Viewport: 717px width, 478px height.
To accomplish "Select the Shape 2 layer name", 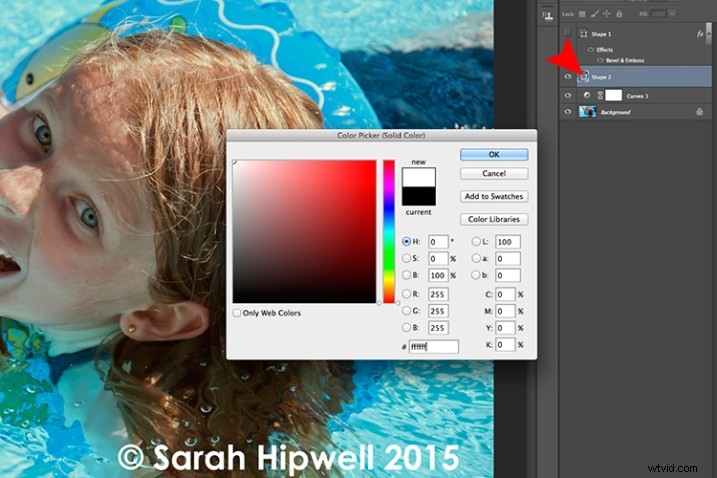I will (601, 77).
